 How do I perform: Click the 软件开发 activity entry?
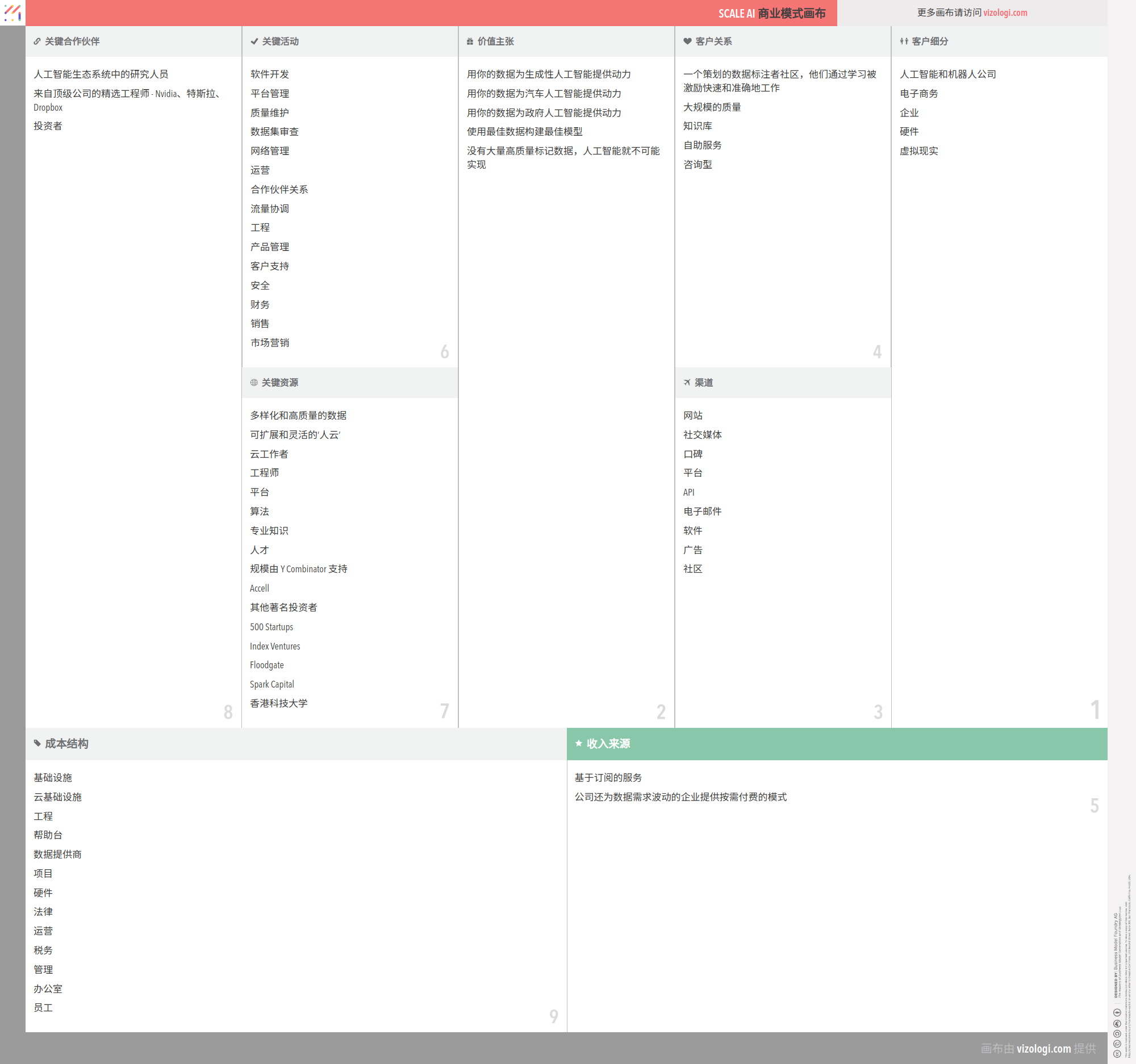270,74
